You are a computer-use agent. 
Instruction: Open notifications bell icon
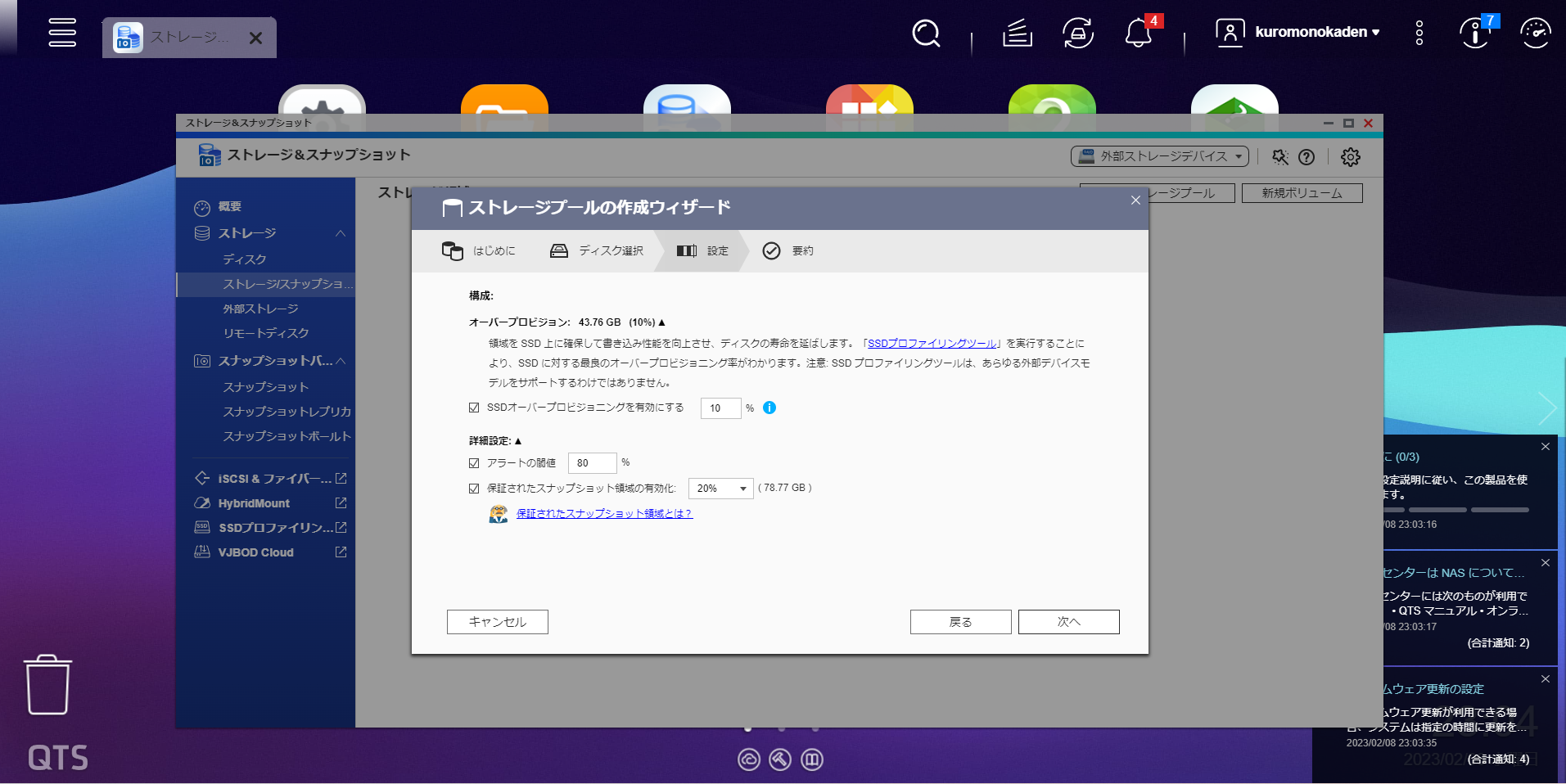click(x=1138, y=33)
